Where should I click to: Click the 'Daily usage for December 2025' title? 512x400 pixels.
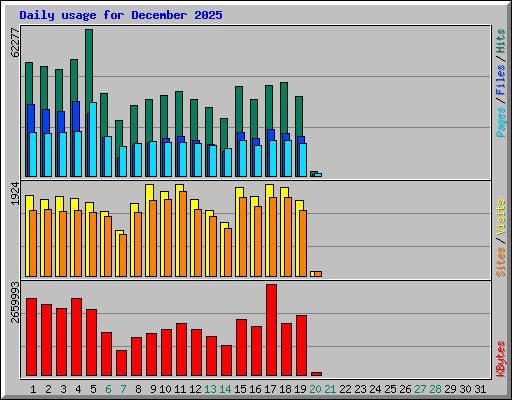(121, 15)
